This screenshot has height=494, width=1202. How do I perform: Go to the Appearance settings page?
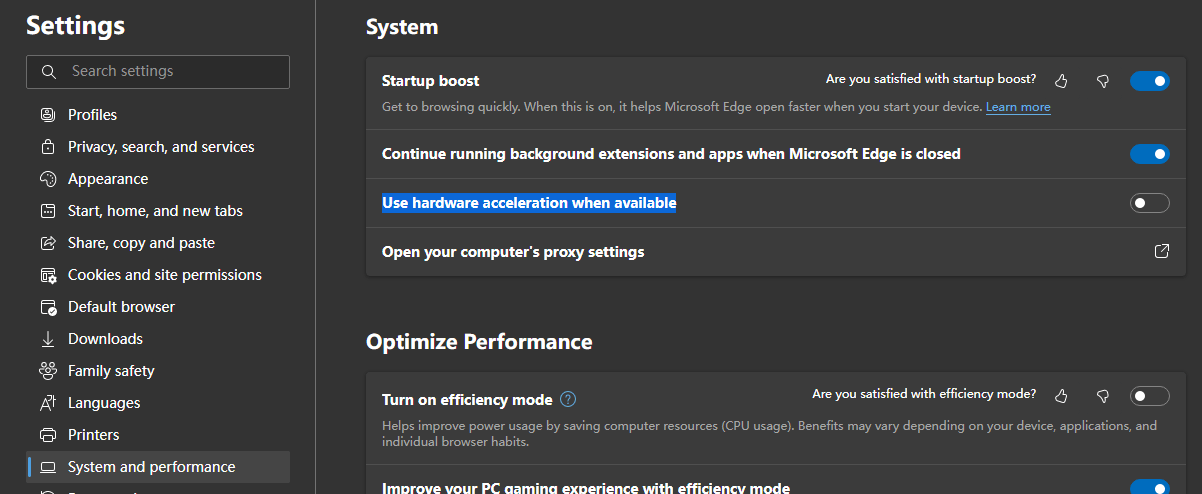pos(108,179)
